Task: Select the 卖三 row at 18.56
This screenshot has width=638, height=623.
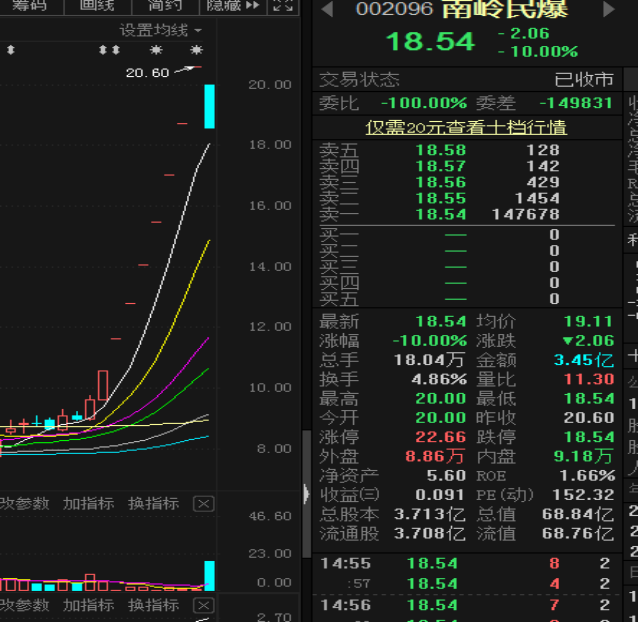Action: pos(467,182)
